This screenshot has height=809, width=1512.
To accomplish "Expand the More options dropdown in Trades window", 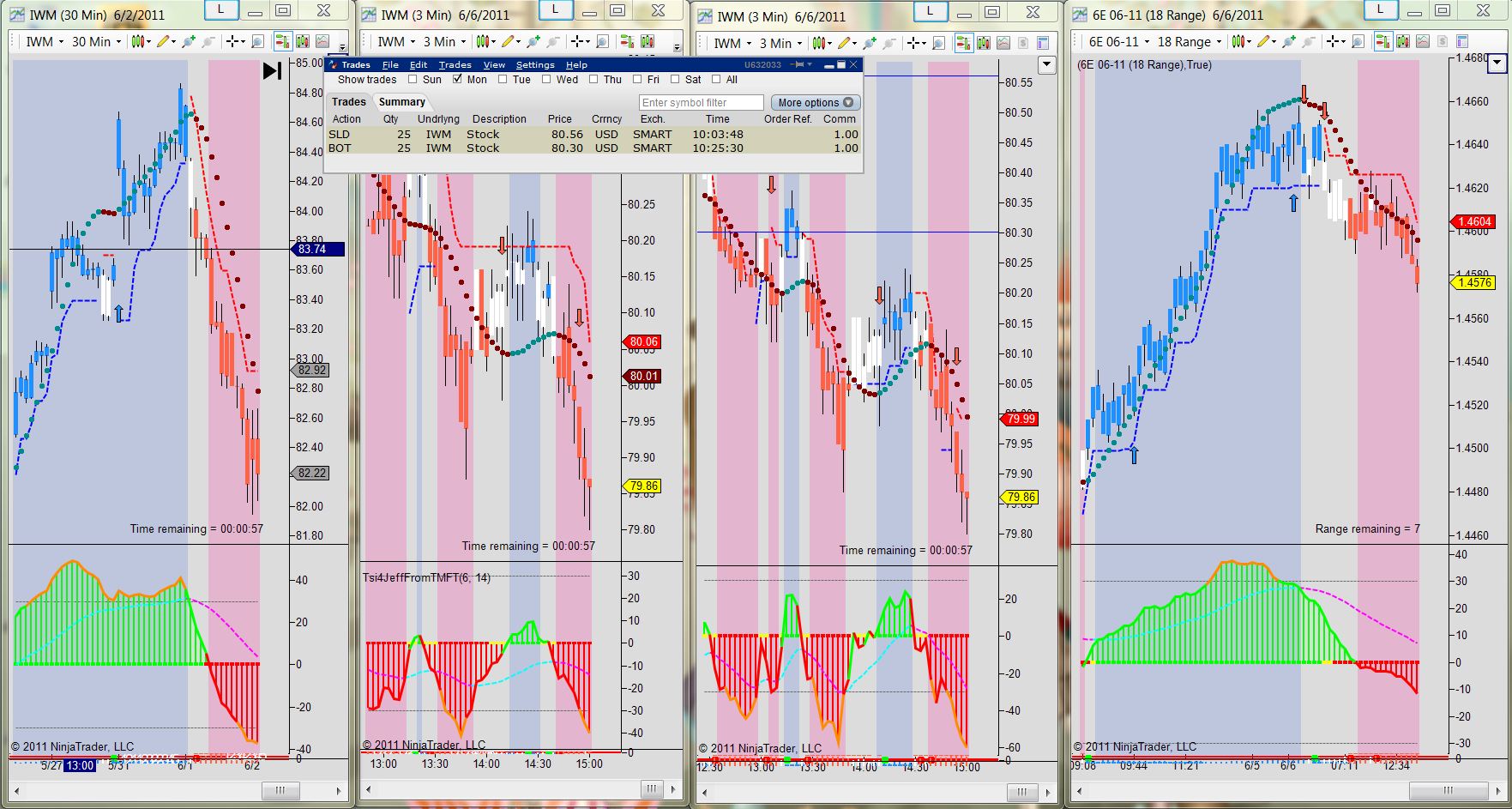I will [x=816, y=102].
